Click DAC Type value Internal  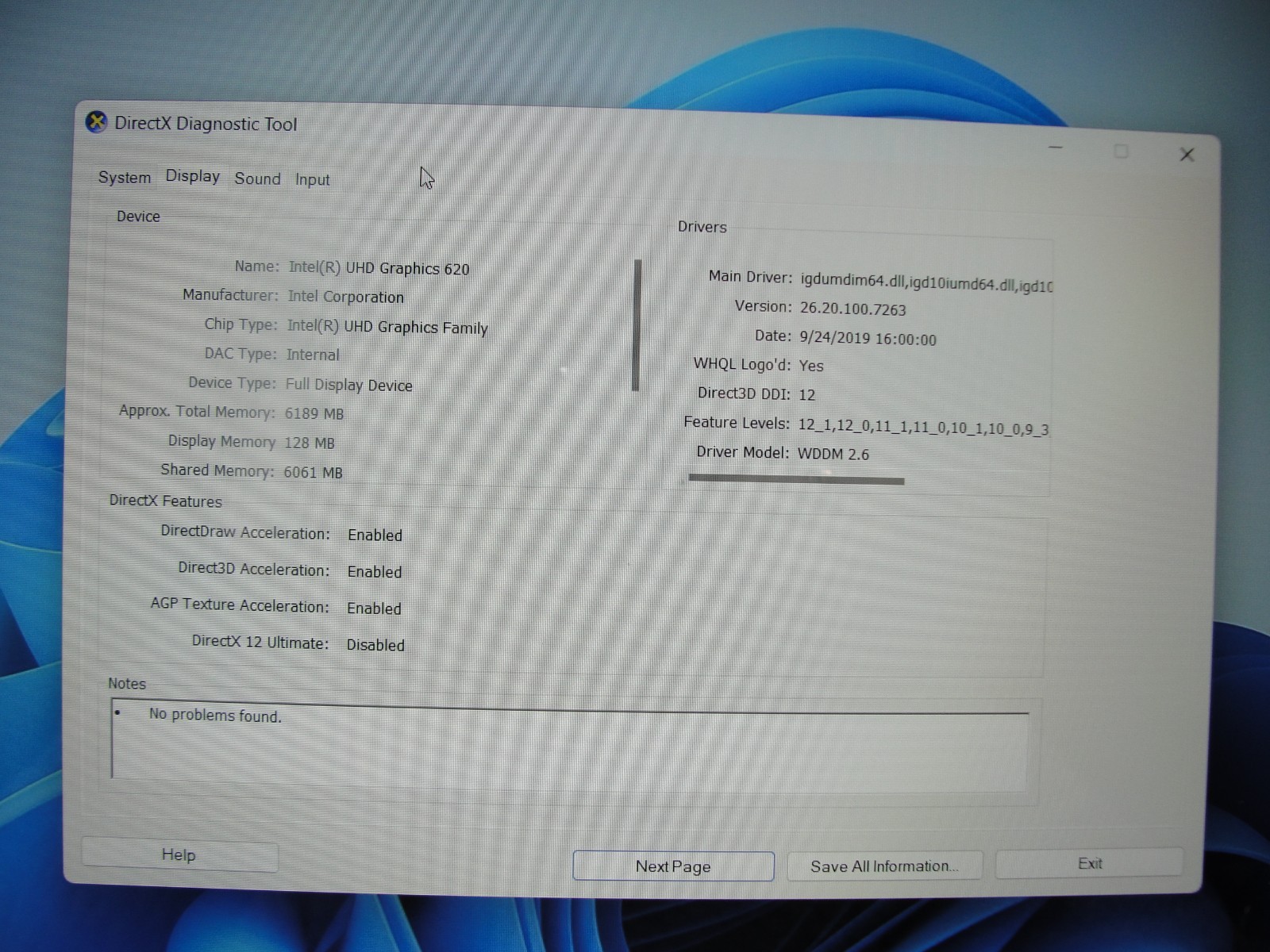tap(313, 355)
